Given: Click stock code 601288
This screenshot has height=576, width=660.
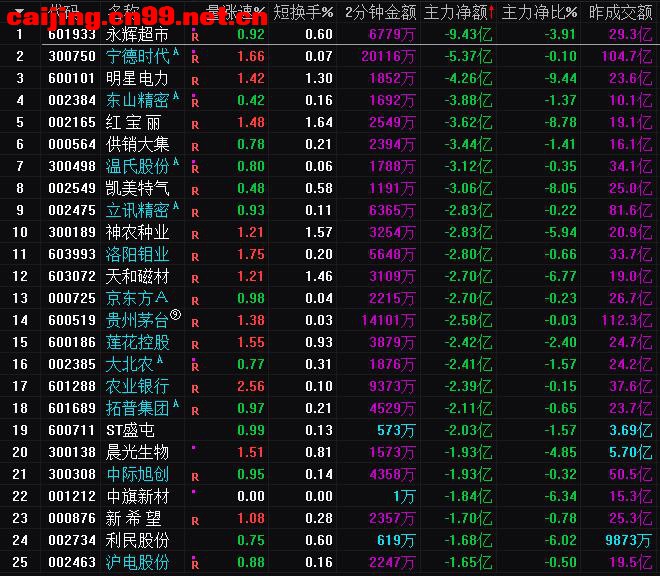Looking at the screenshot, I should point(72,386).
